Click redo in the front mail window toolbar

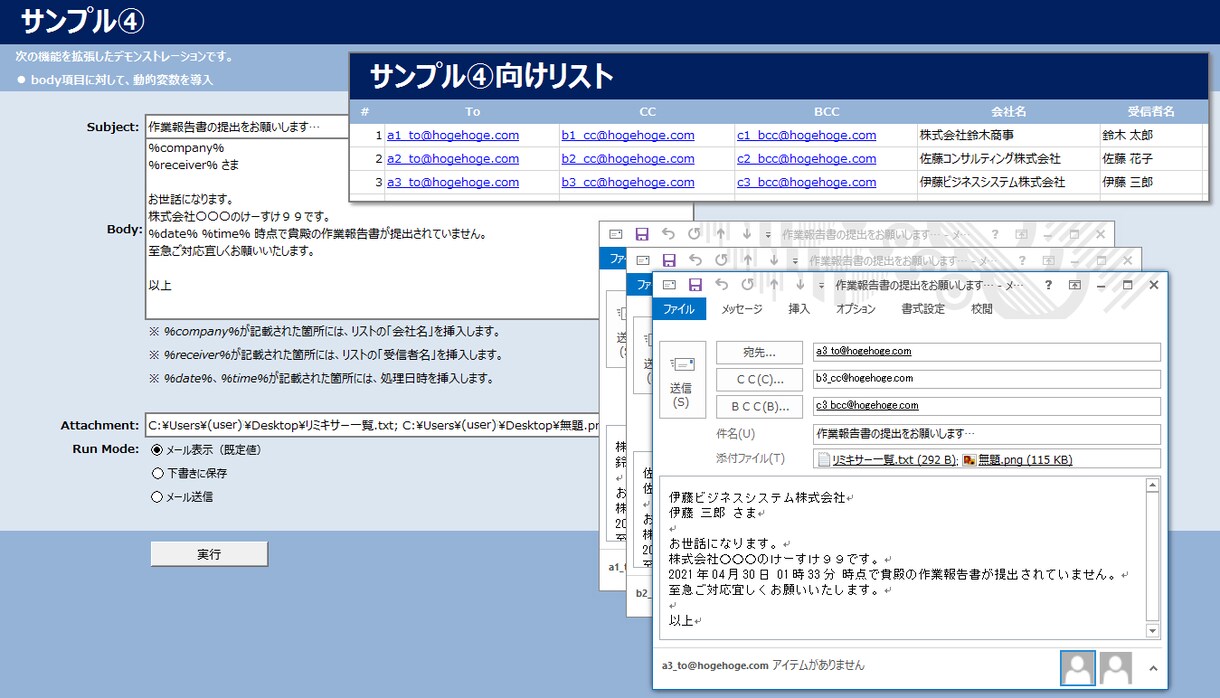tap(747, 285)
